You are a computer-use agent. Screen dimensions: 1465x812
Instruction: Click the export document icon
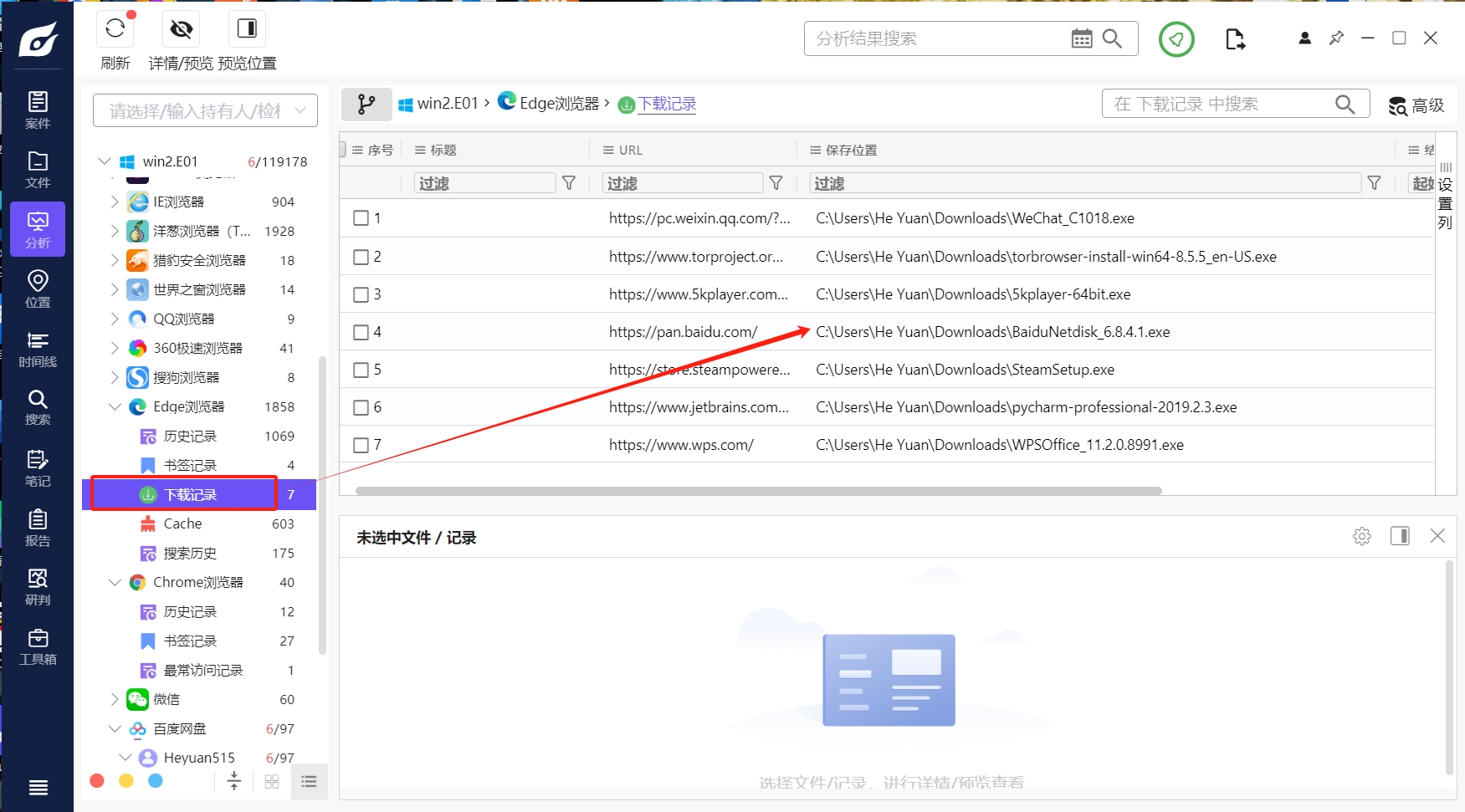coord(1235,39)
